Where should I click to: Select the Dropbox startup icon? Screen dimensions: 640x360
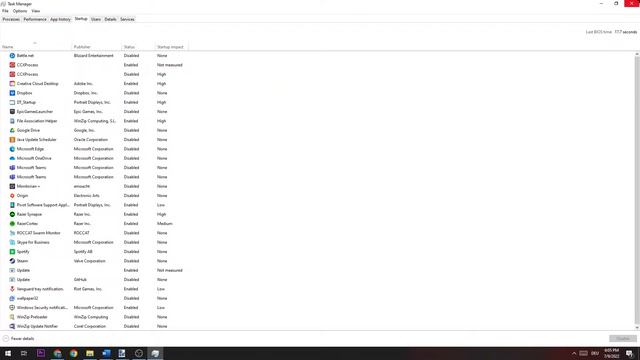pos(12,93)
